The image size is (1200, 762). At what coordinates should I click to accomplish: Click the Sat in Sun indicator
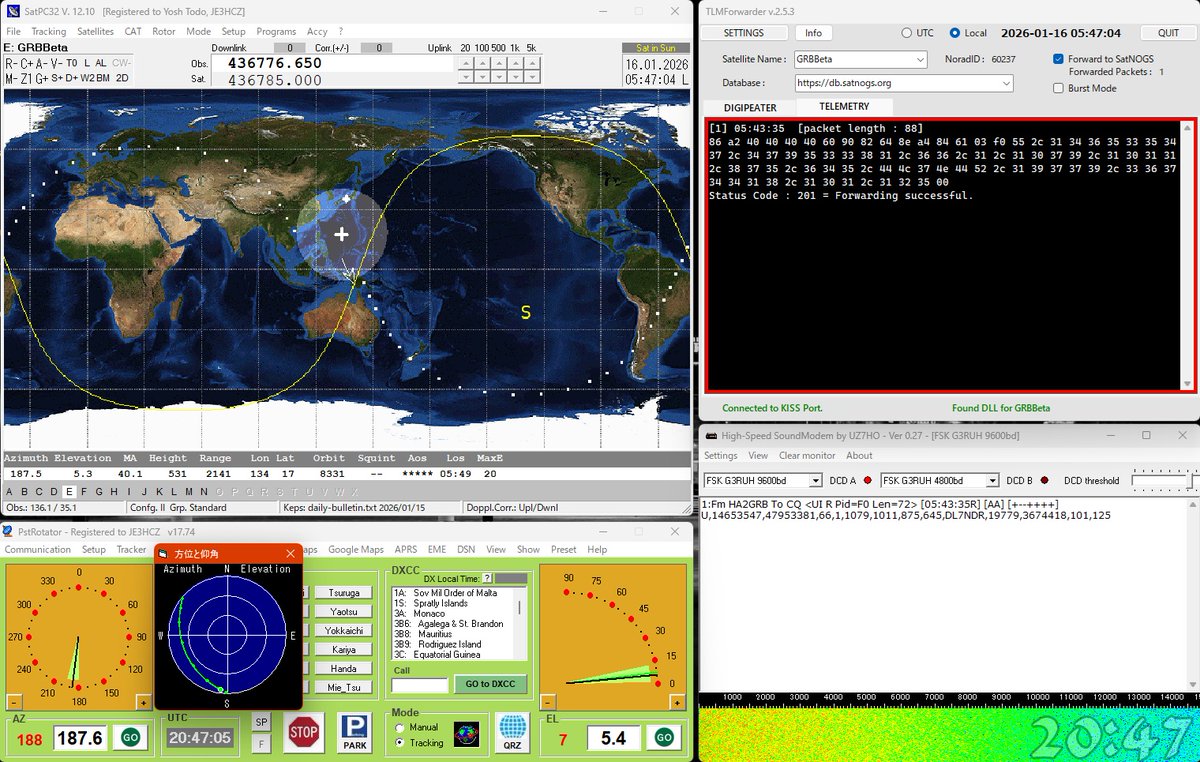(655, 47)
